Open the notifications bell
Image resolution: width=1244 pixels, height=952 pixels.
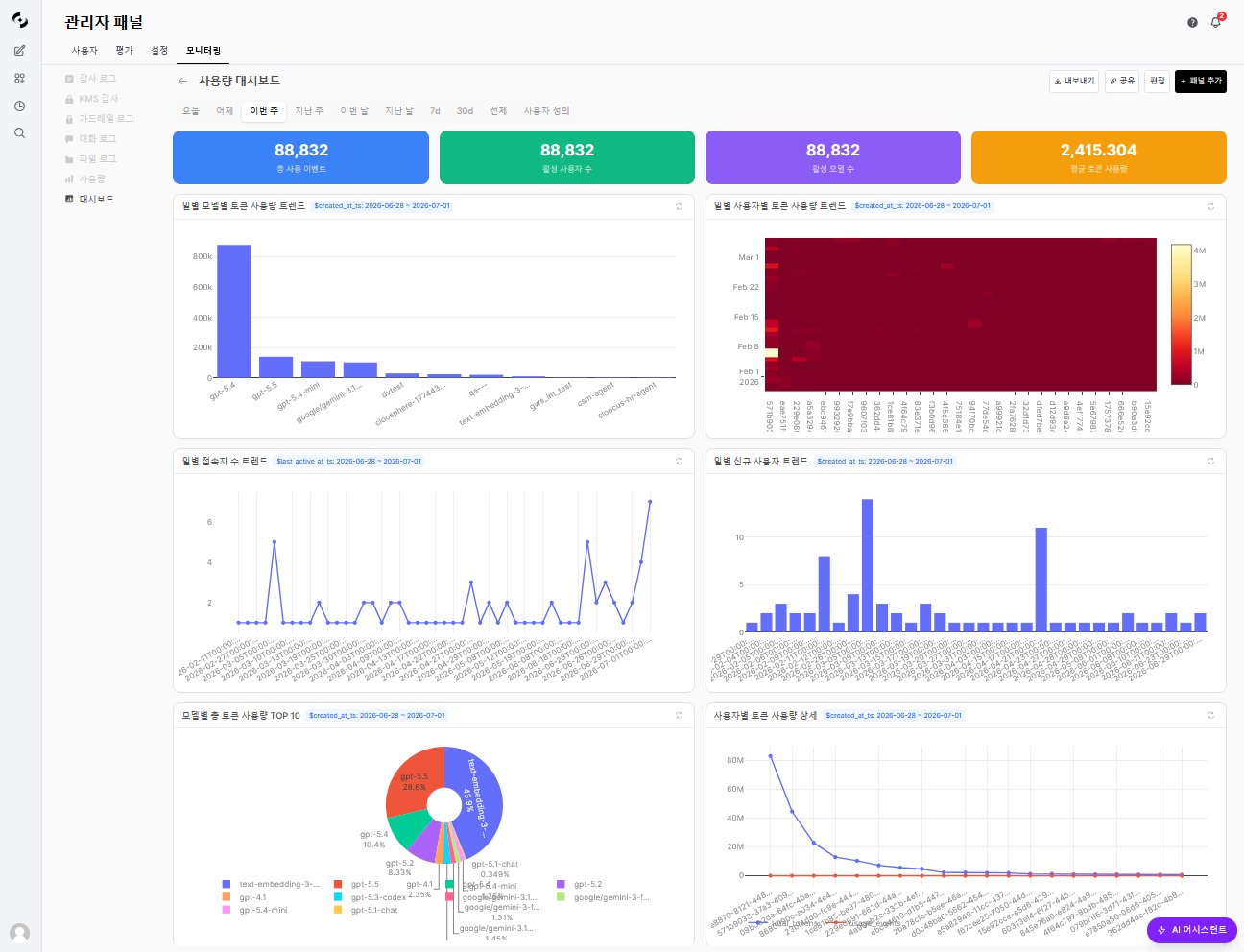point(1216,22)
